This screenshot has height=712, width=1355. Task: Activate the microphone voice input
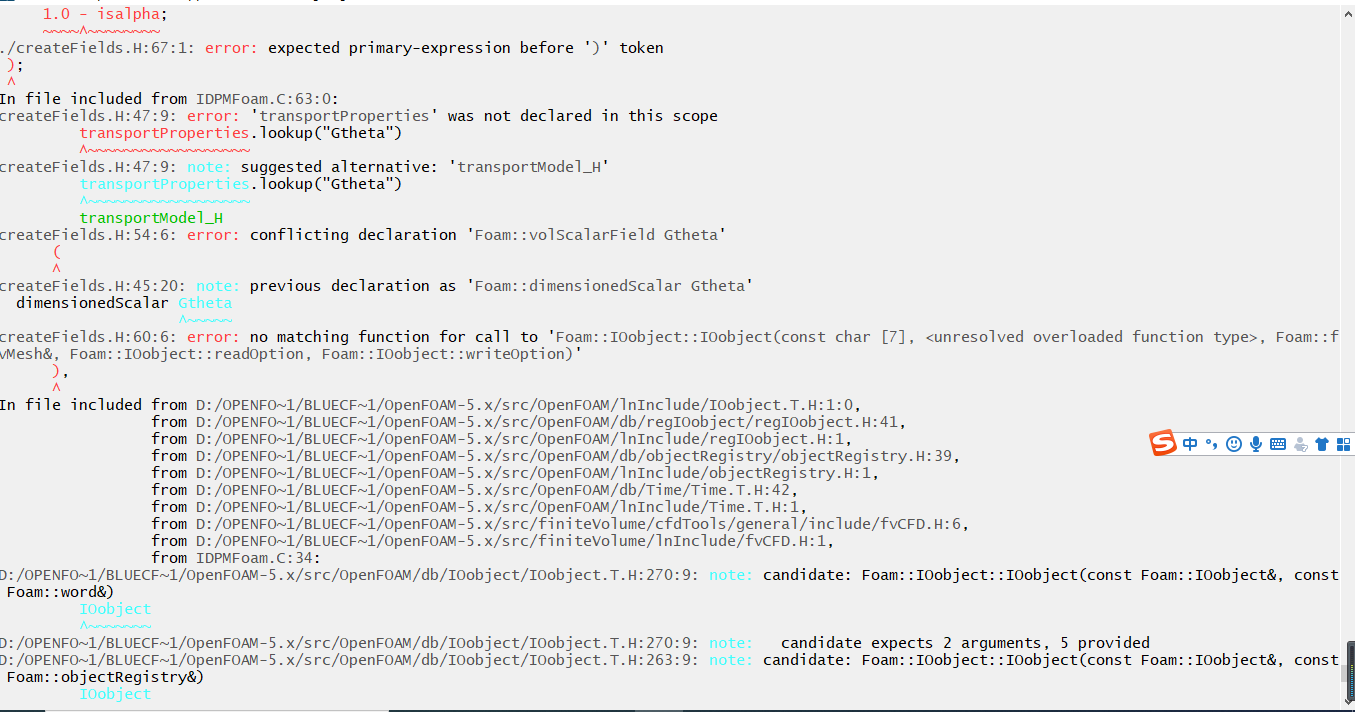click(x=1256, y=444)
